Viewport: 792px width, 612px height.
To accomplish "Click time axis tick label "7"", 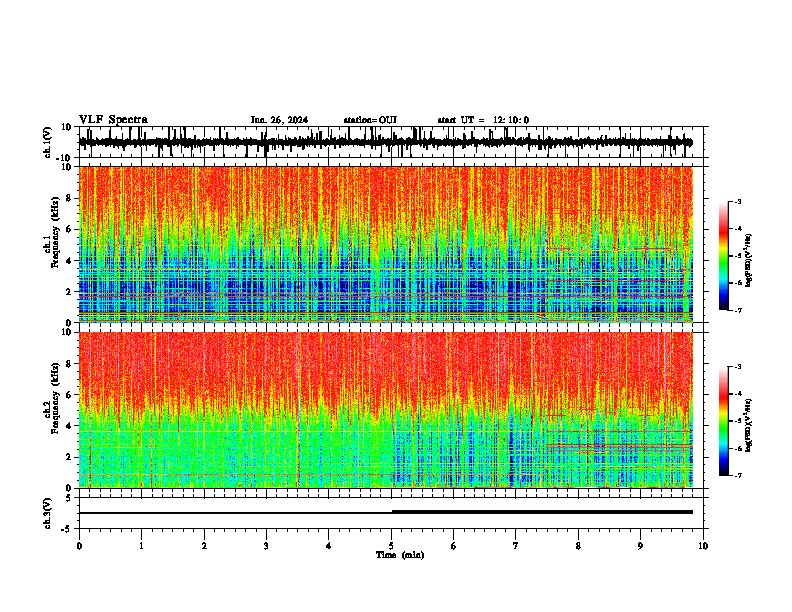I will (516, 546).
